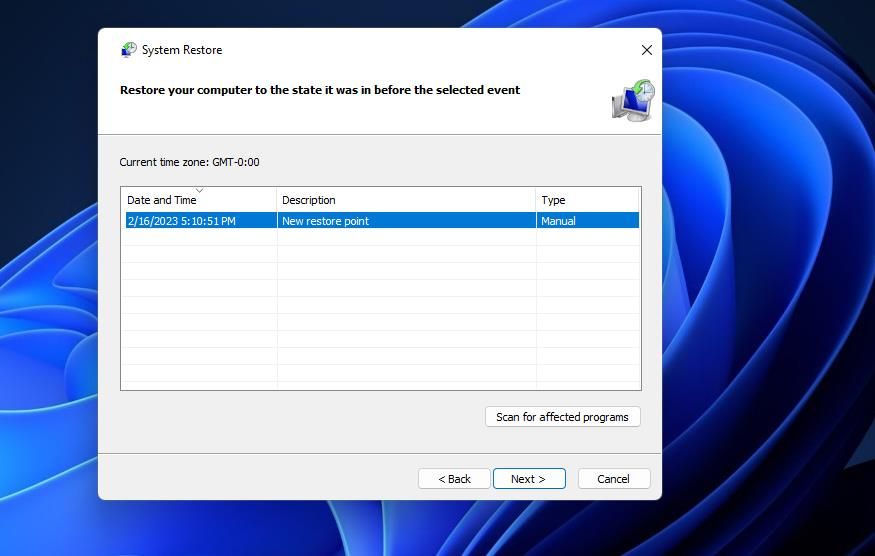Click the "New restore point" description cell

coord(326,221)
